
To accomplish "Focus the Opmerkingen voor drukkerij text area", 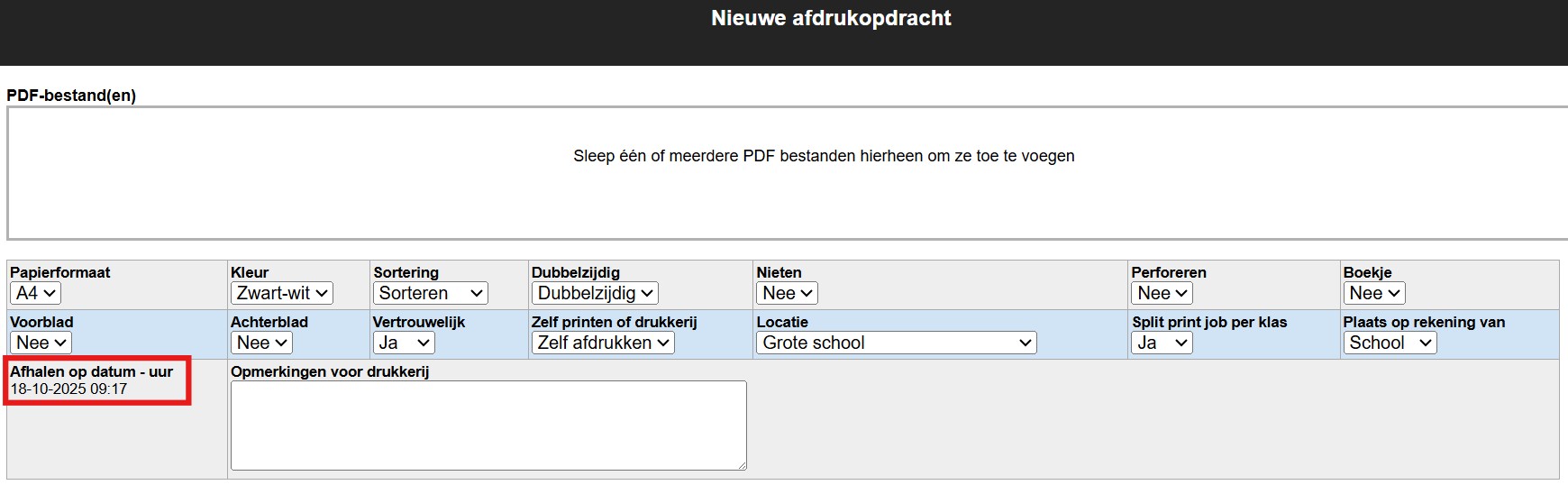I will 488,425.
